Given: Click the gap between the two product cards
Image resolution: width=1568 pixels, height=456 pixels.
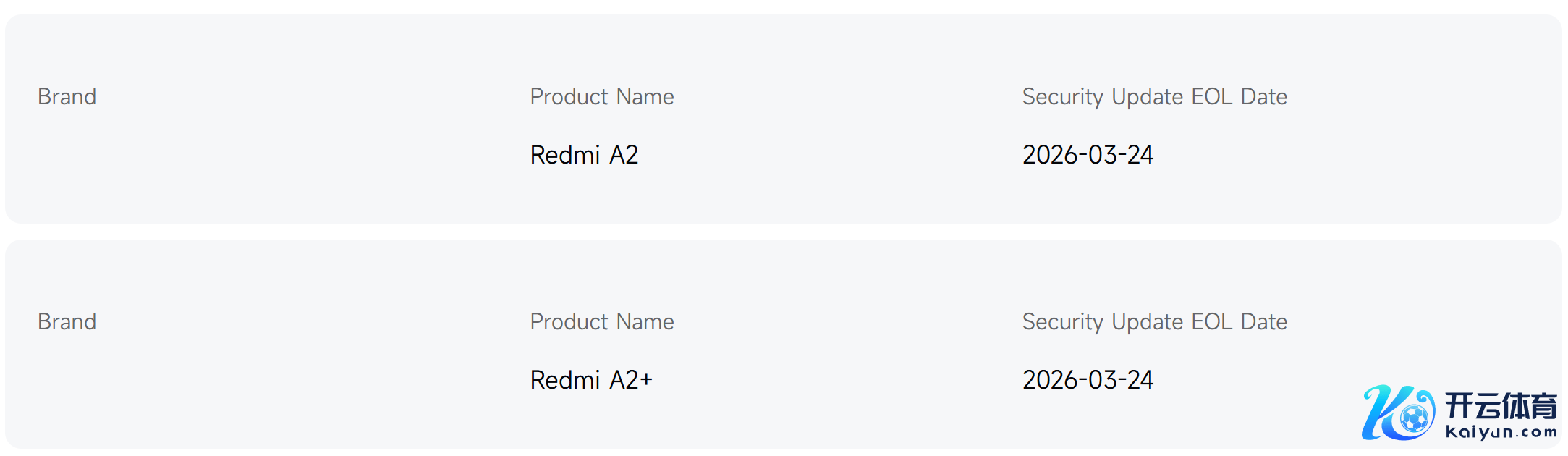Looking at the screenshot, I should [784, 232].
